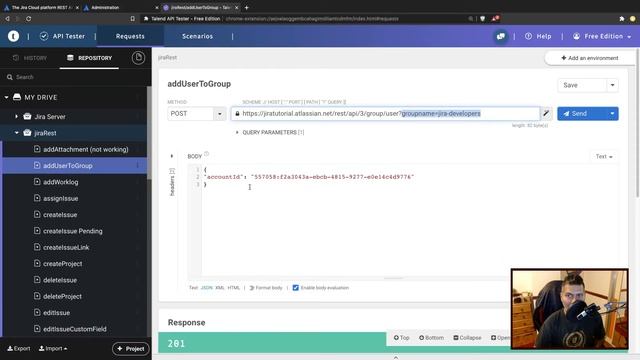640x360 pixels.
Task: Open the Send dropdown arrow
Action: (612, 114)
